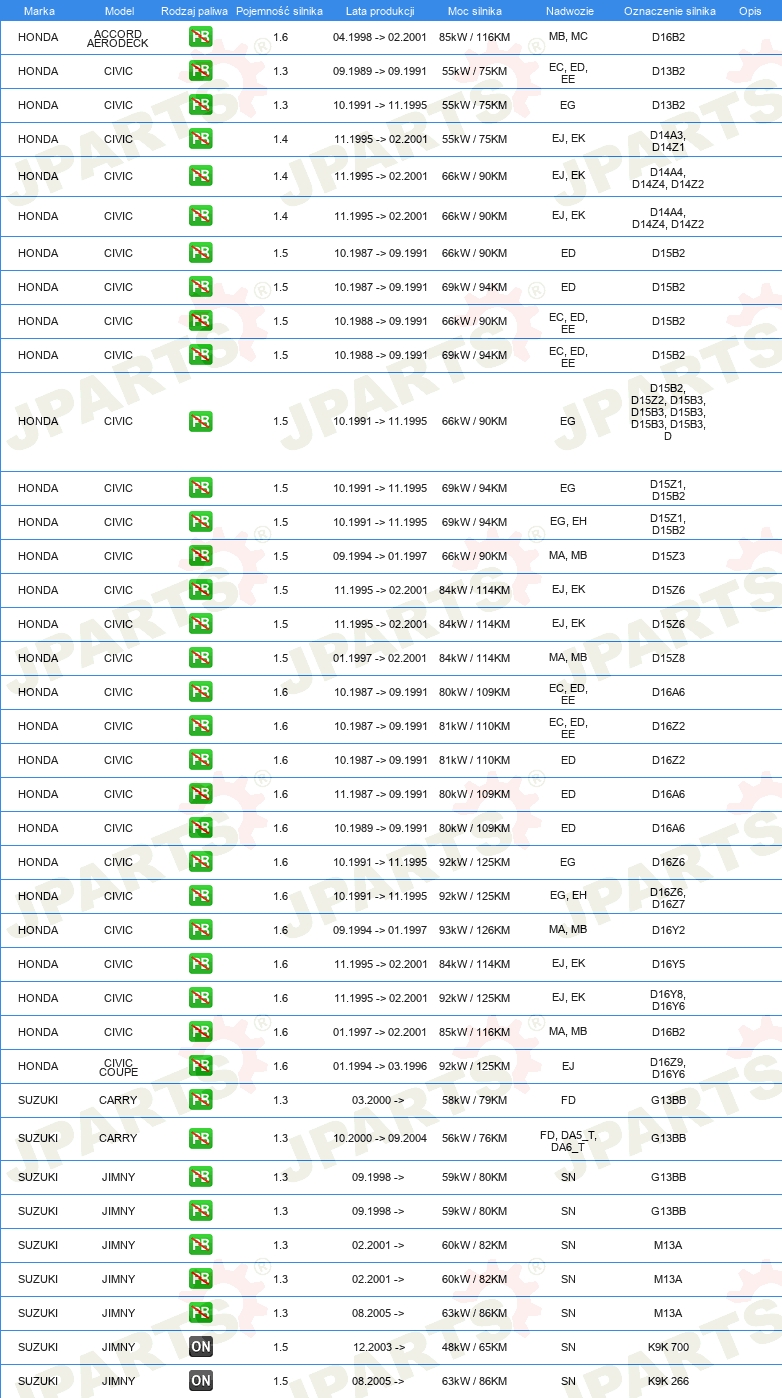The image size is (782, 1398).
Task: Click the Lata produkcji column header
Action: click(380, 11)
